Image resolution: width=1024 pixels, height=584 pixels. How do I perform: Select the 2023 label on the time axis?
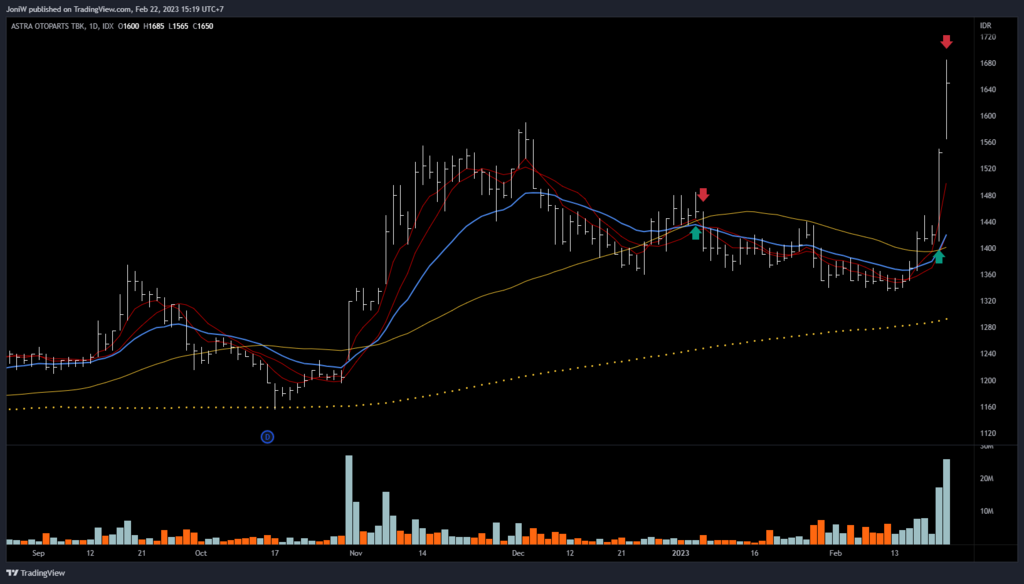pyautogui.click(x=680, y=552)
